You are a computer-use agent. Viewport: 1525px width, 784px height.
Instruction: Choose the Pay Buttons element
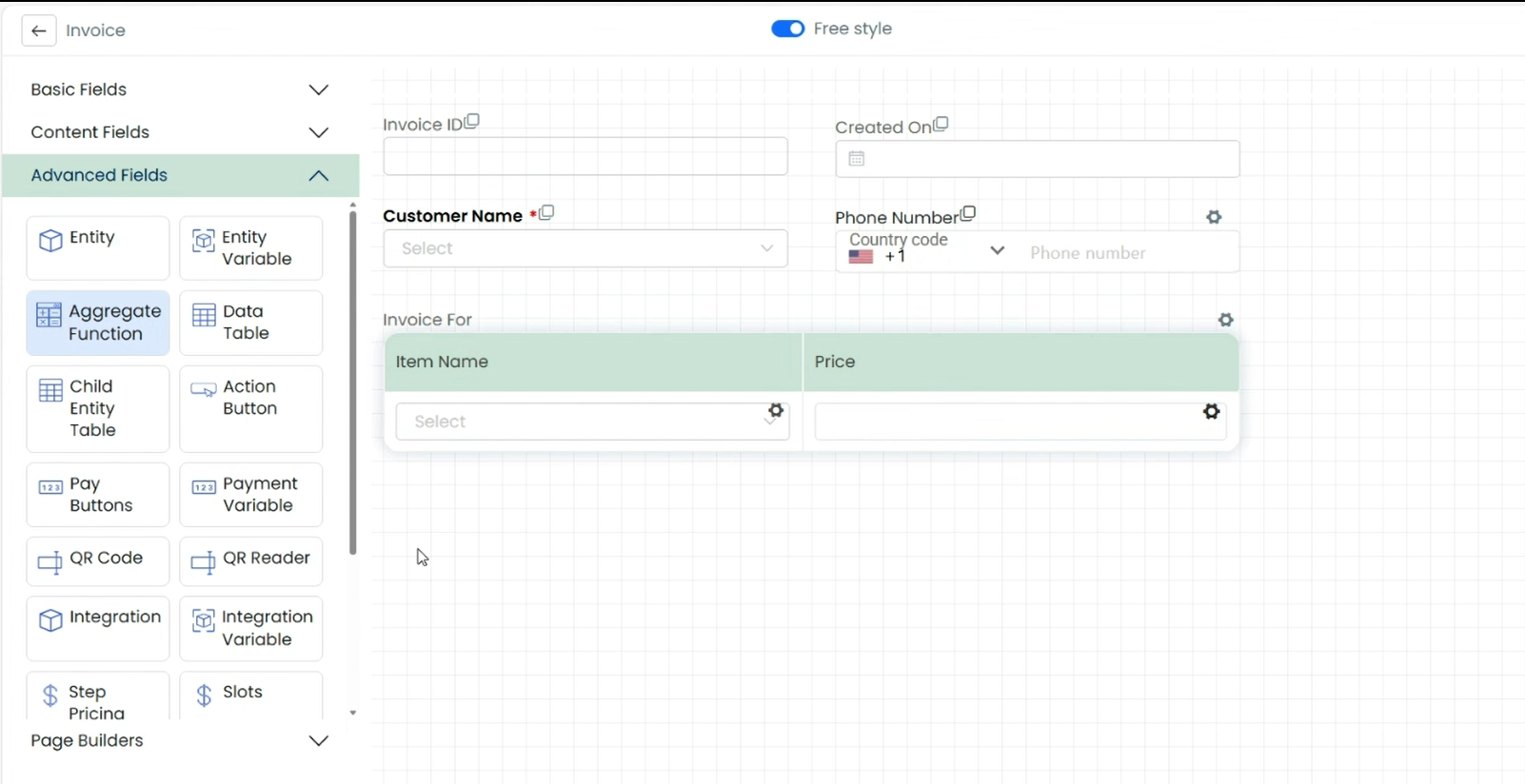point(97,495)
